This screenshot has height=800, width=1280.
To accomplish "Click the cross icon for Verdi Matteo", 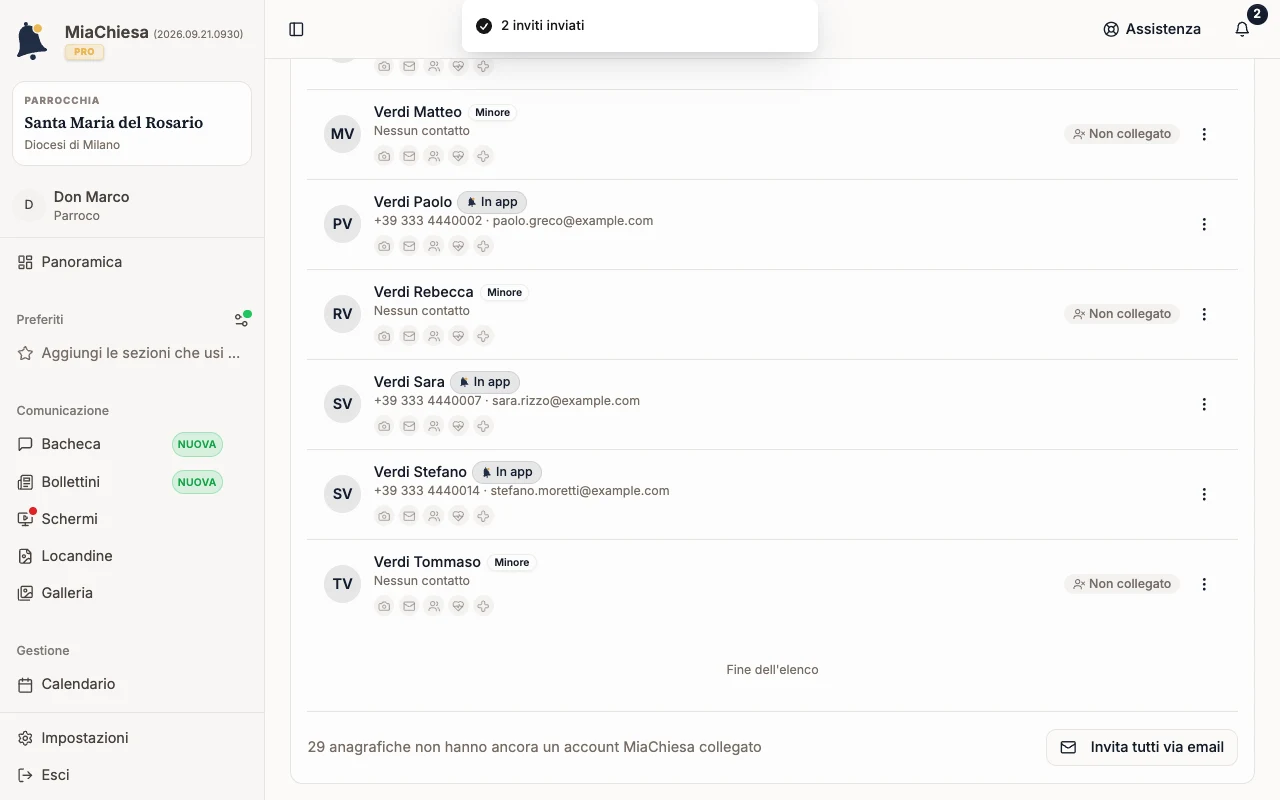I will tap(483, 156).
